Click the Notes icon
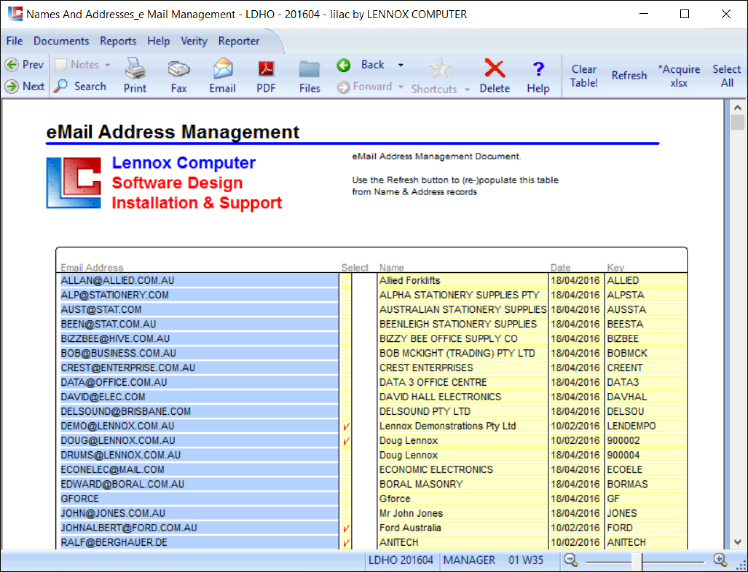This screenshot has height=572, width=748. (x=61, y=64)
